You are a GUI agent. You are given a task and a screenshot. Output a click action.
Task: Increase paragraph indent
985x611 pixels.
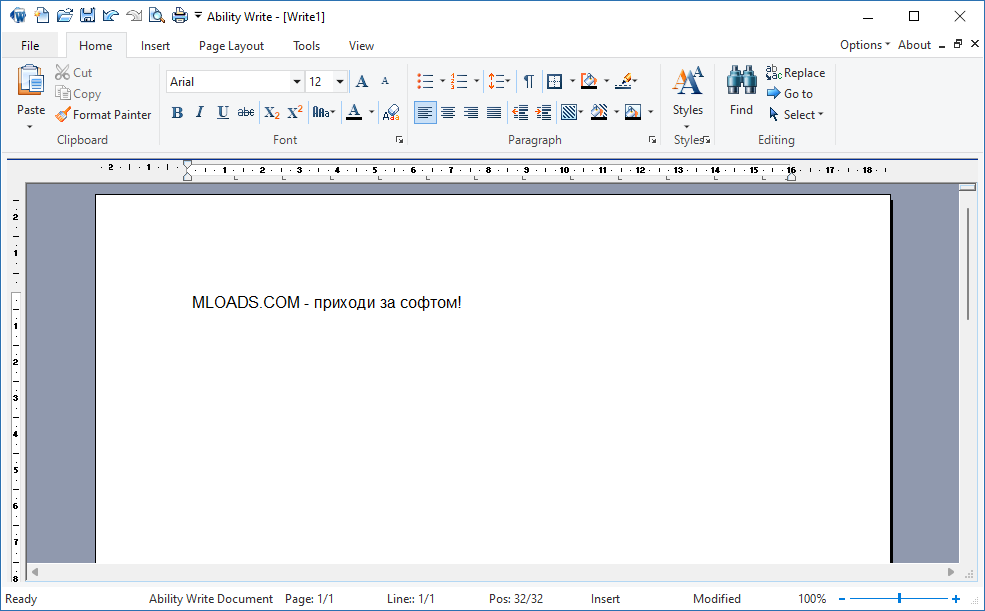(543, 112)
